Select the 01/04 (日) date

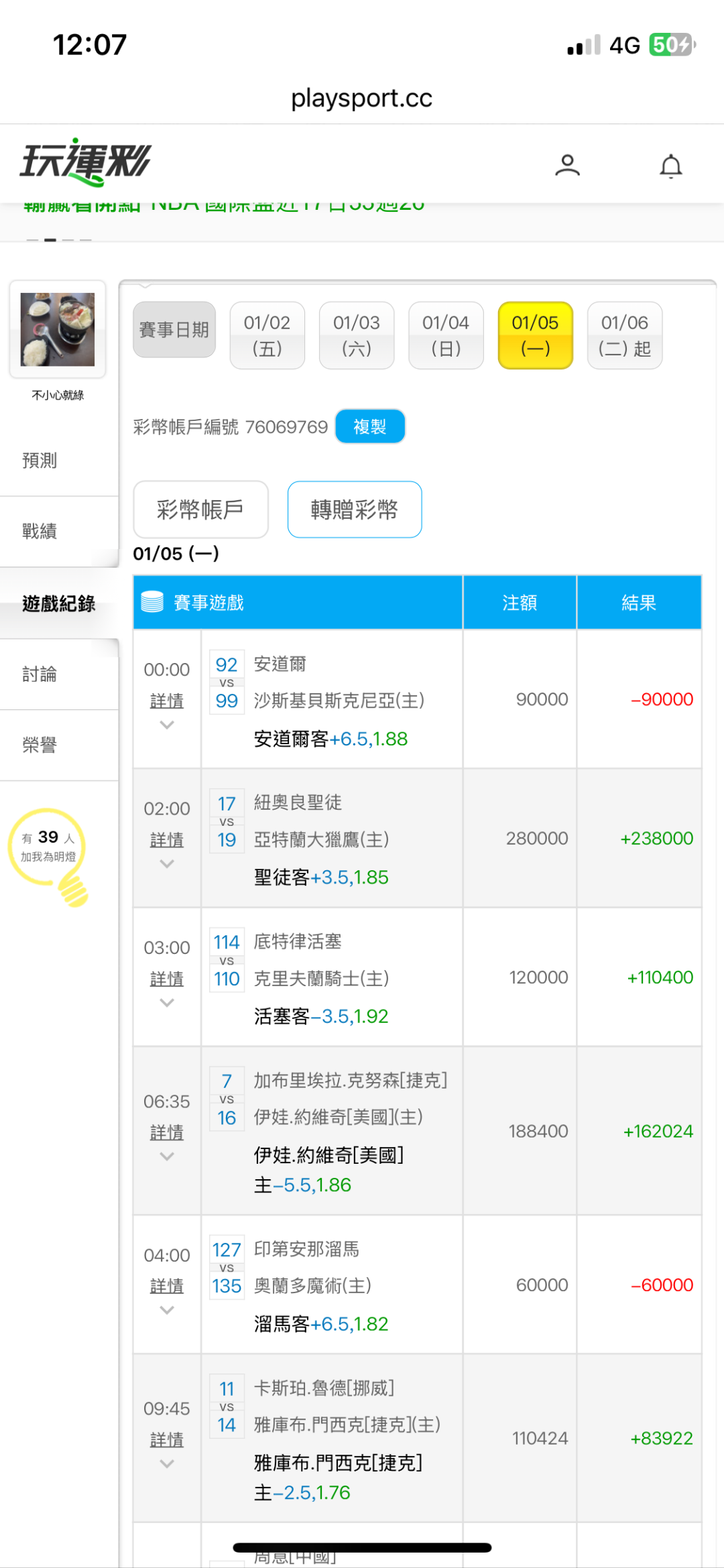[x=446, y=335]
